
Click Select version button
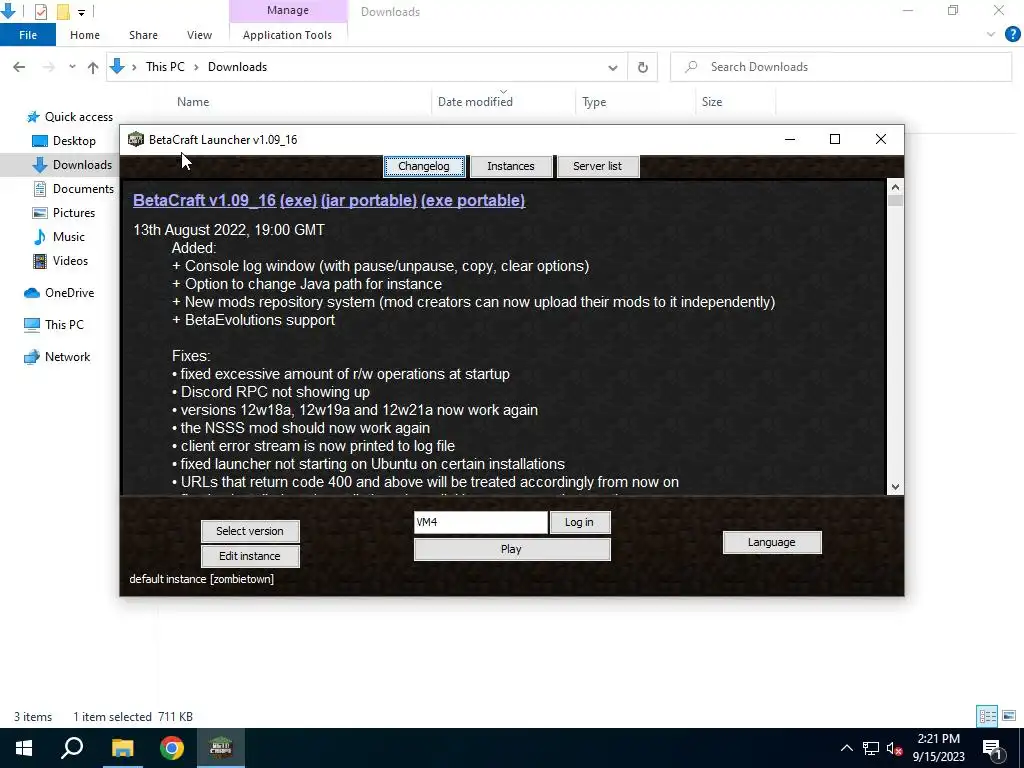click(x=250, y=531)
